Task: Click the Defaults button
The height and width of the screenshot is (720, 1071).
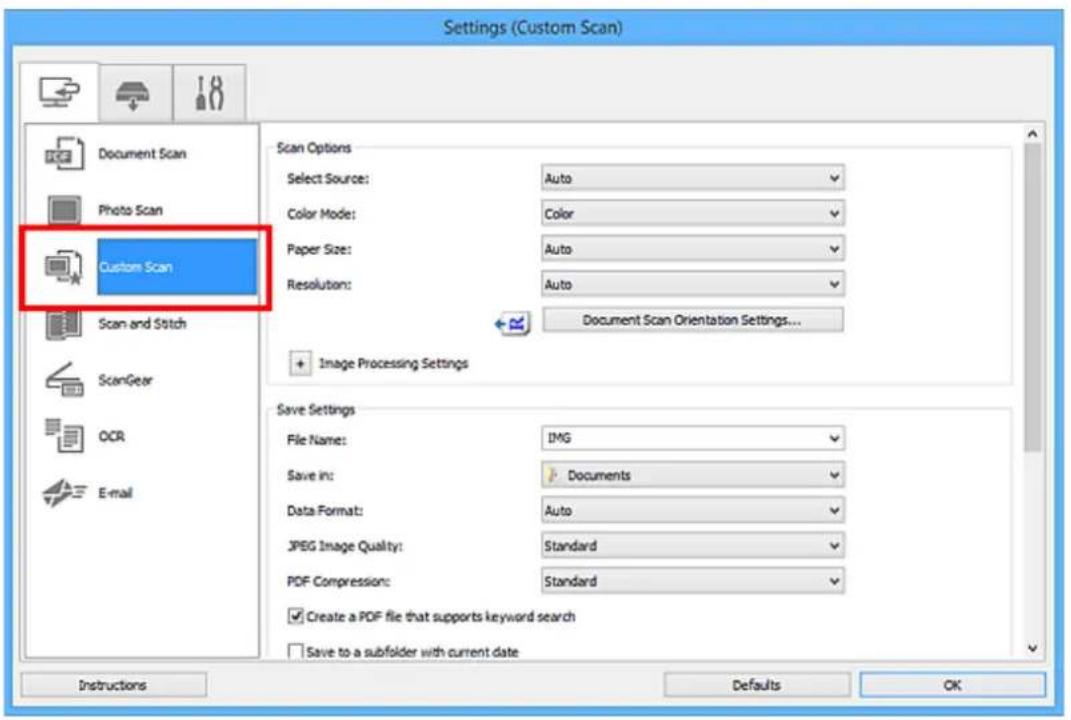Action: point(756,685)
